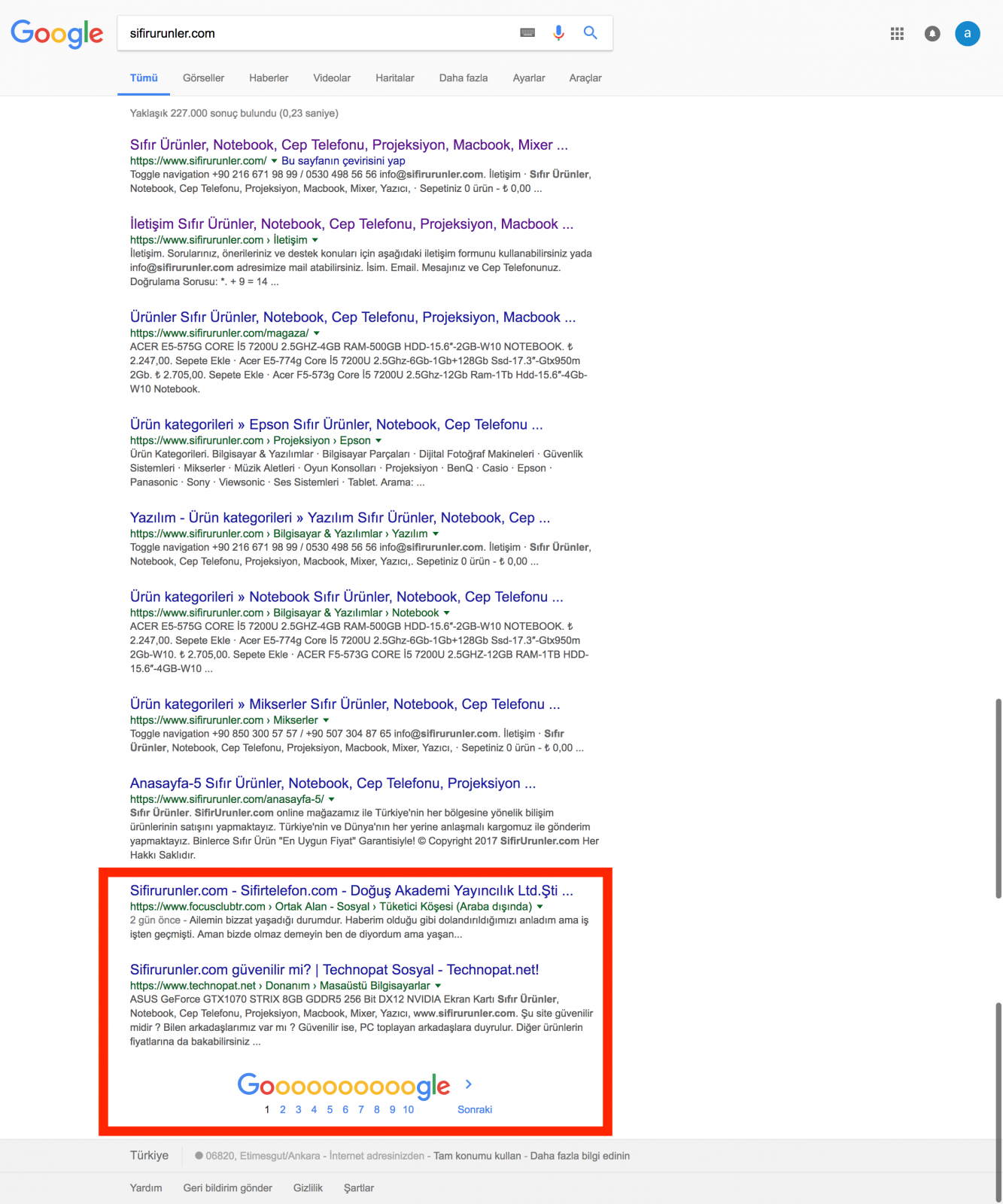Switch to the Videolar tab
Viewport: 1003px width, 1204px height.
(x=332, y=78)
